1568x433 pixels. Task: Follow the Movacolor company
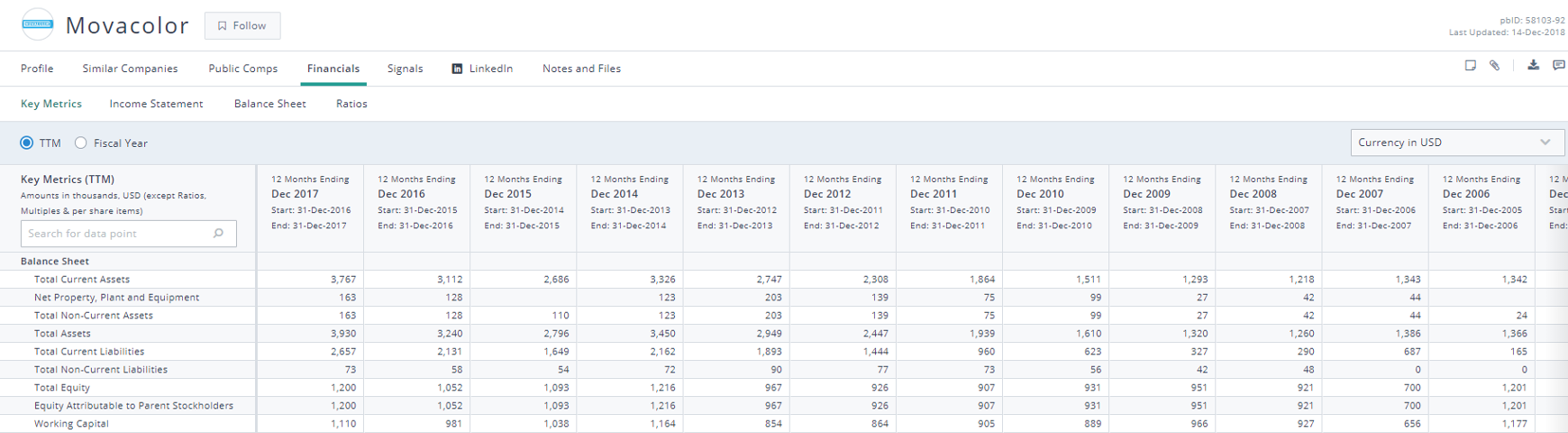tap(242, 25)
